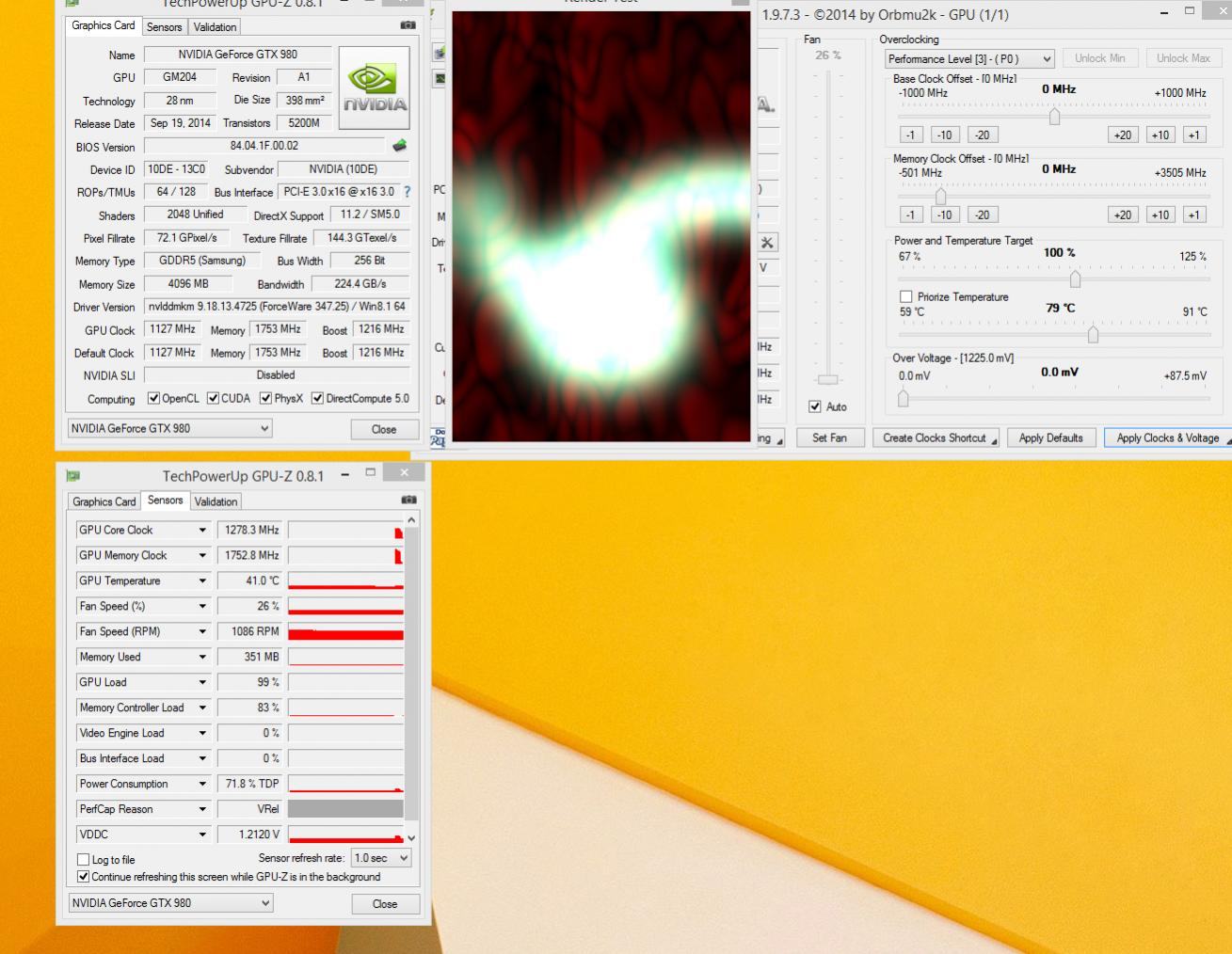Screen dimensions: 1232x954
Task: Uncheck the Auto fan checkbox
Action: [815, 406]
